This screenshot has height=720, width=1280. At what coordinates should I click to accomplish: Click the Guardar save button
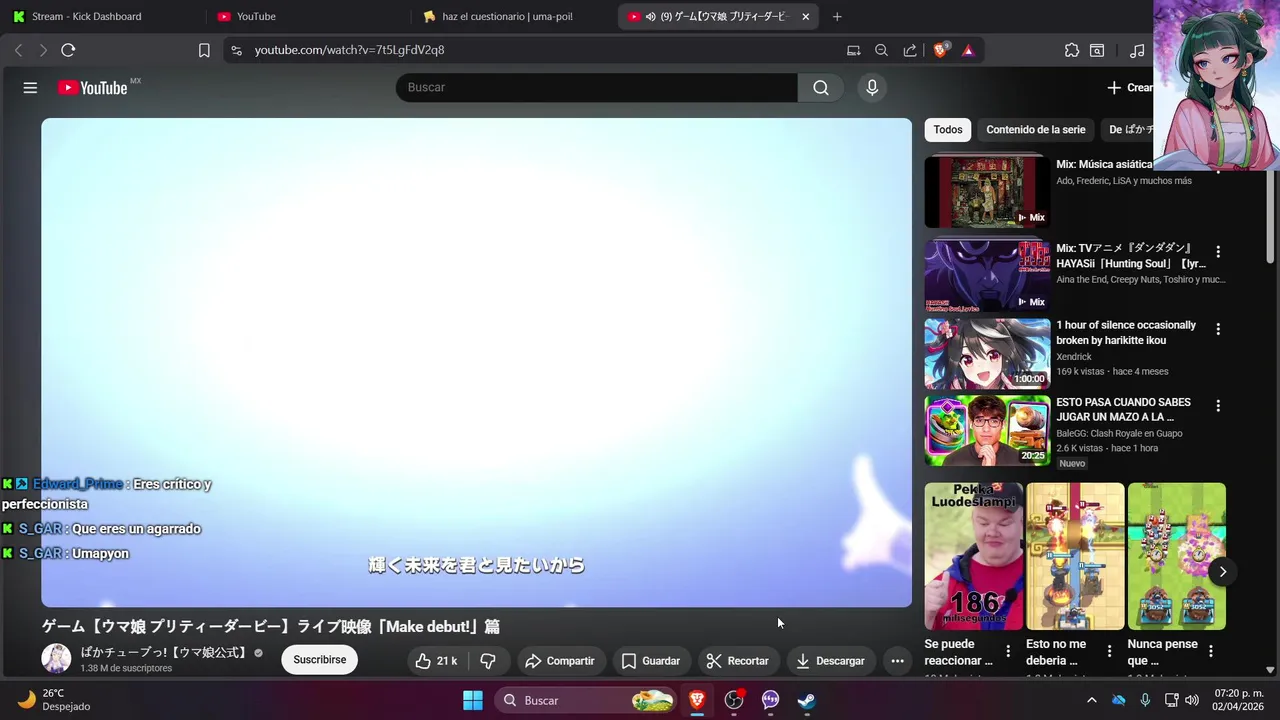click(651, 661)
